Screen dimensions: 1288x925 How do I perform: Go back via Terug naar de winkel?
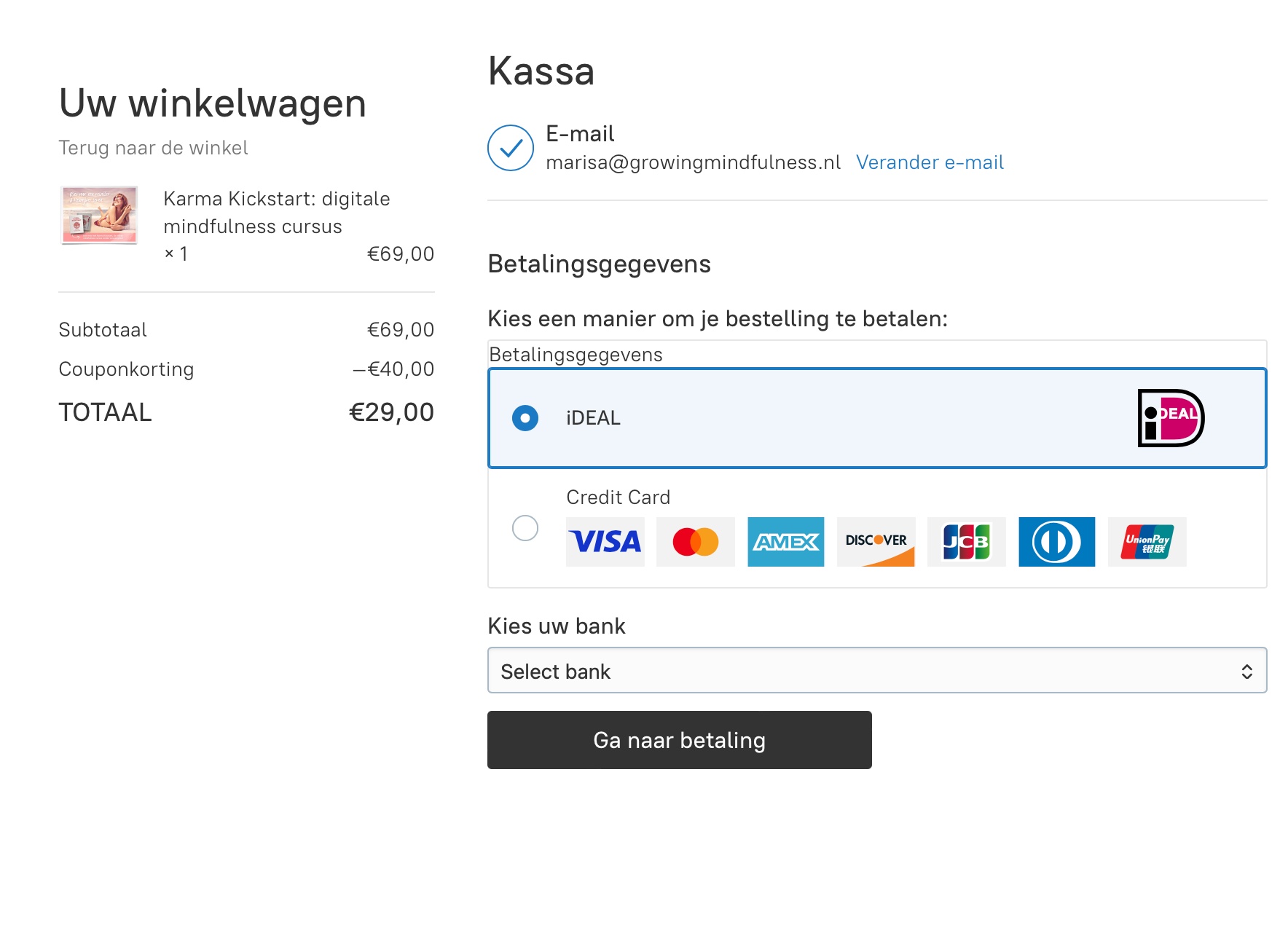153,148
